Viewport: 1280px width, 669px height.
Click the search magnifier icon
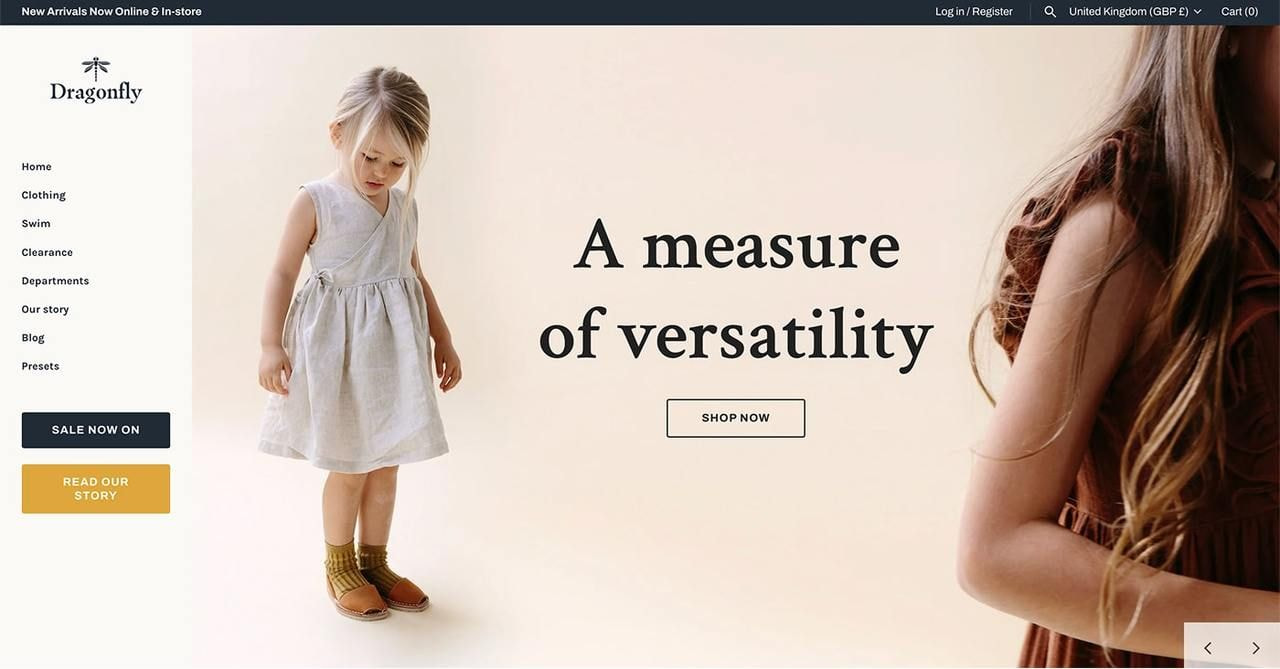coord(1050,12)
